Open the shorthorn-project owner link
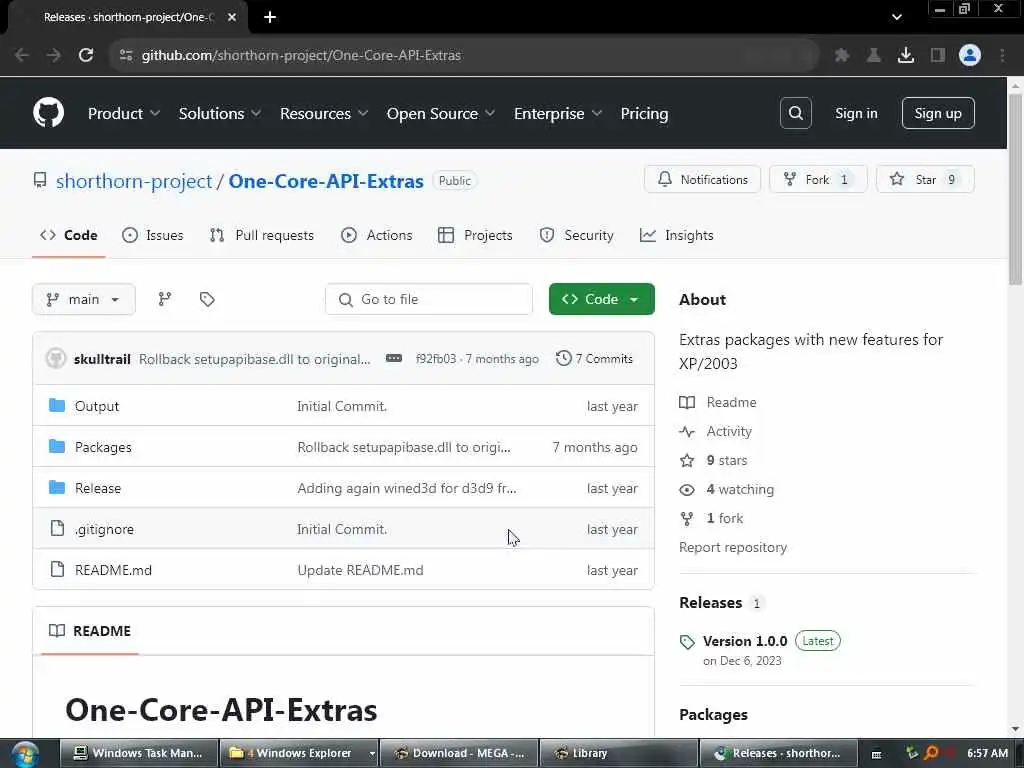 click(134, 181)
